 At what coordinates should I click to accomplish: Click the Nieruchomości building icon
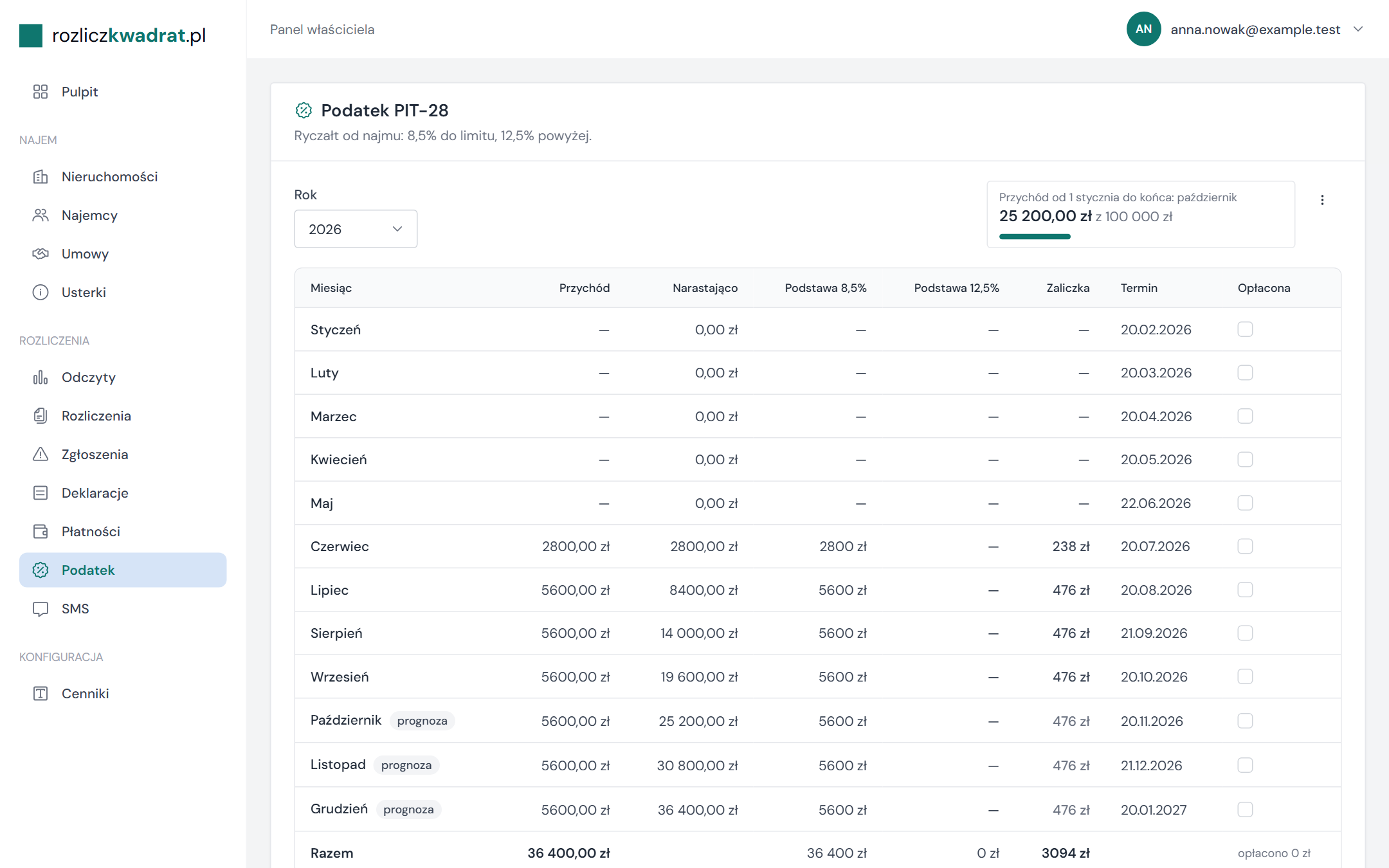41,177
